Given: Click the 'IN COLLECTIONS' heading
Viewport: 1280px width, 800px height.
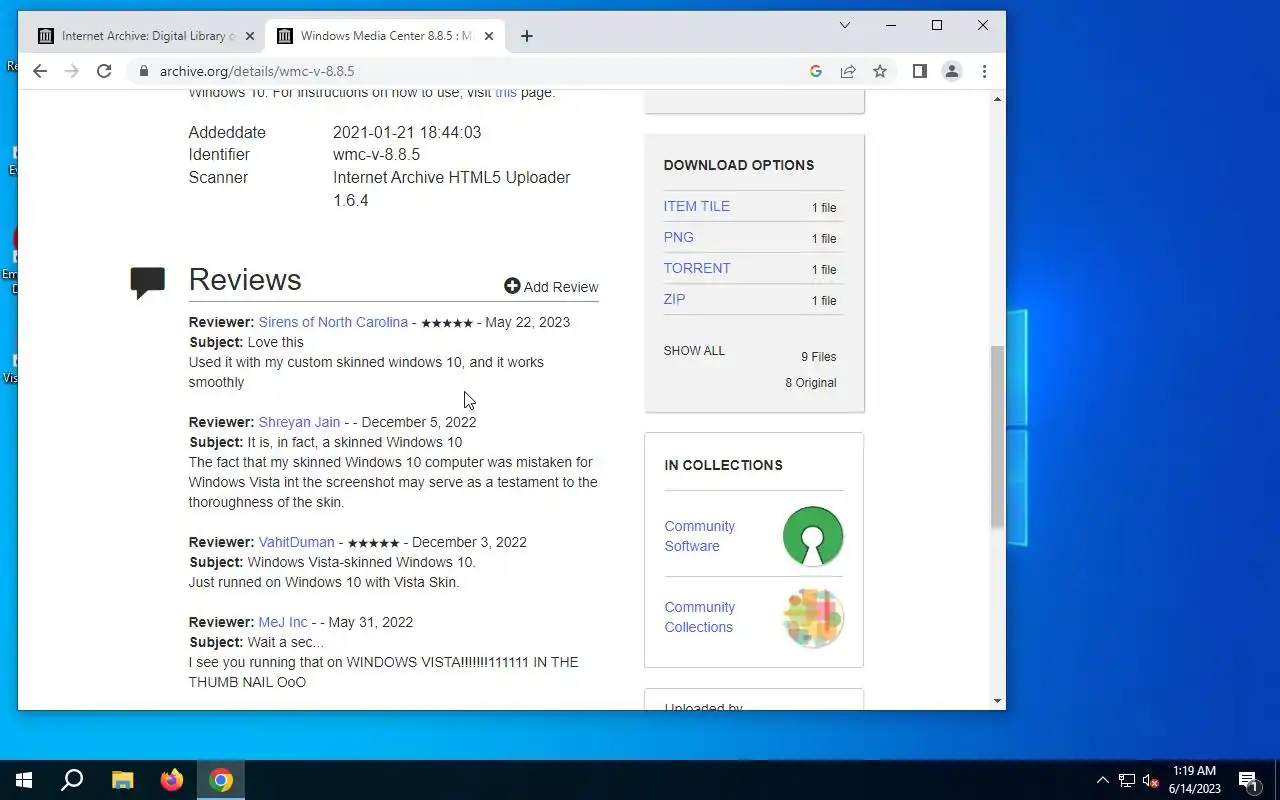Looking at the screenshot, I should pos(723,465).
